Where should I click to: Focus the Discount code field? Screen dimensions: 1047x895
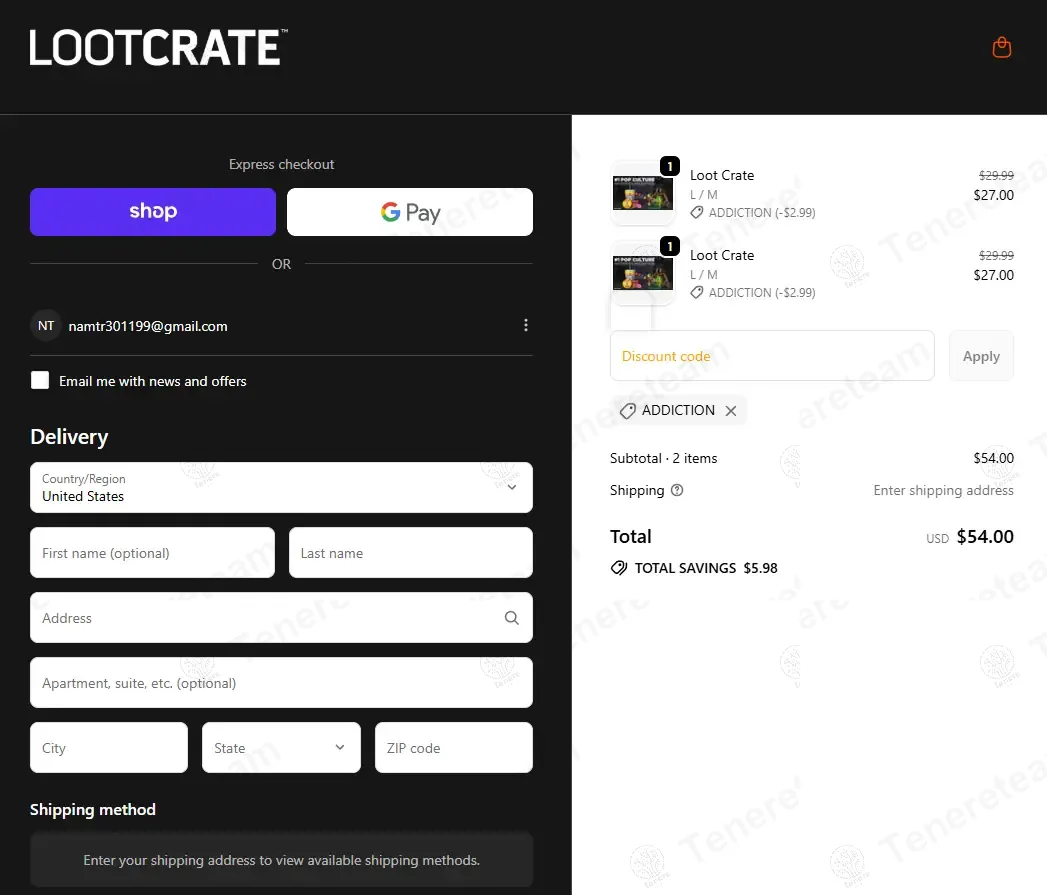tap(772, 356)
